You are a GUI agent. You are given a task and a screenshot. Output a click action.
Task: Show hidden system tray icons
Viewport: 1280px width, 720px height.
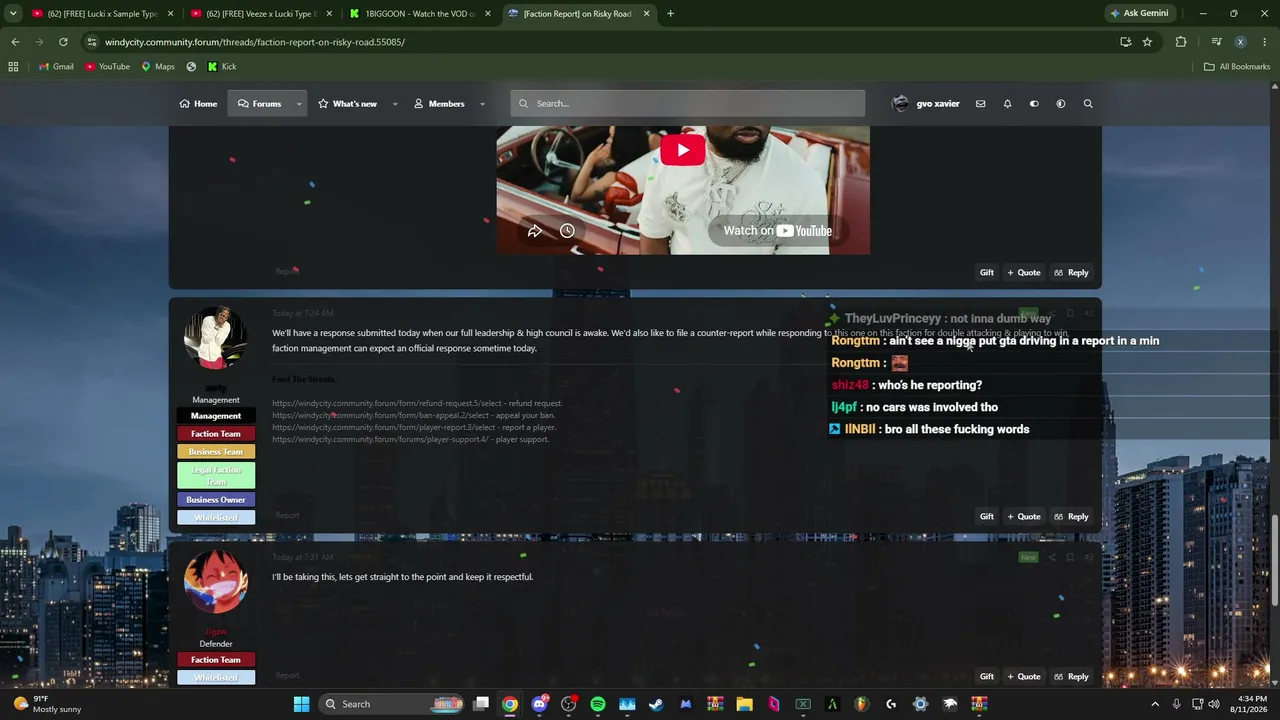click(x=1155, y=704)
